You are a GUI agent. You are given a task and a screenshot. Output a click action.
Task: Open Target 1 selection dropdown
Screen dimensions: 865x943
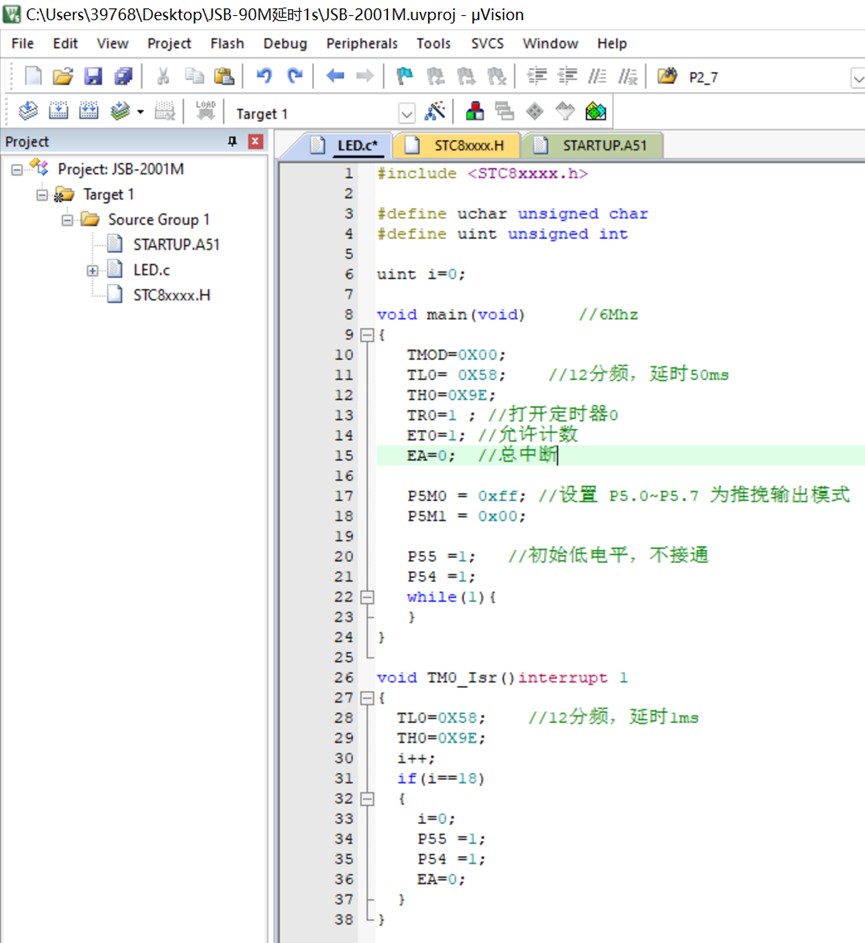[x=407, y=113]
